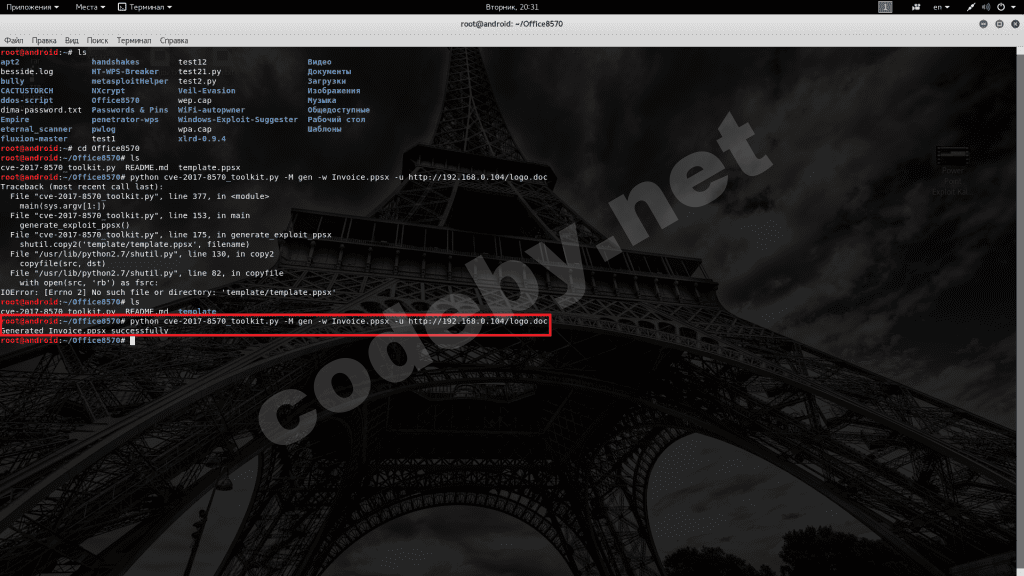Click the title bar text root@android: ~/Office8570
Viewport: 1024px width, 576px height.
511,24
